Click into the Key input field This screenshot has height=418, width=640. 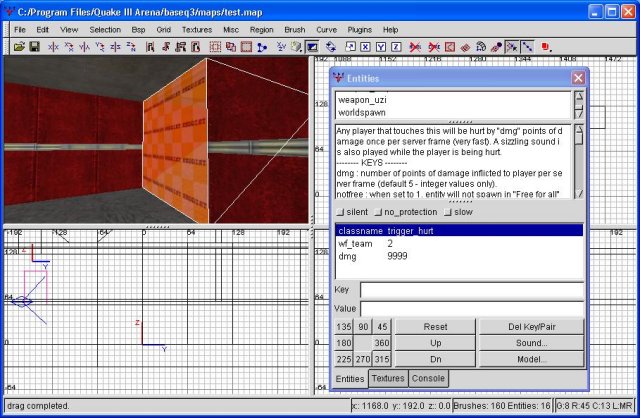point(472,290)
